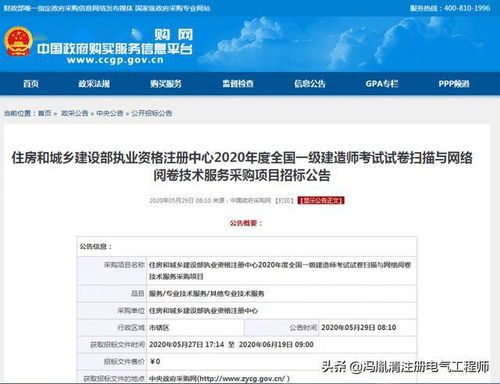
Task: Click breadcrumb link 中央公告
Action: [110, 113]
